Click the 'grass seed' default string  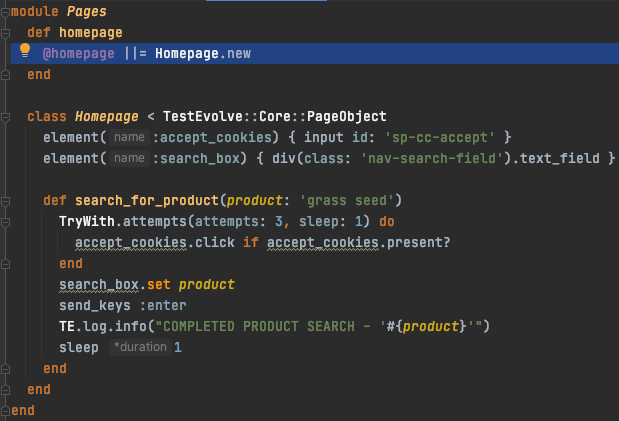coord(347,201)
